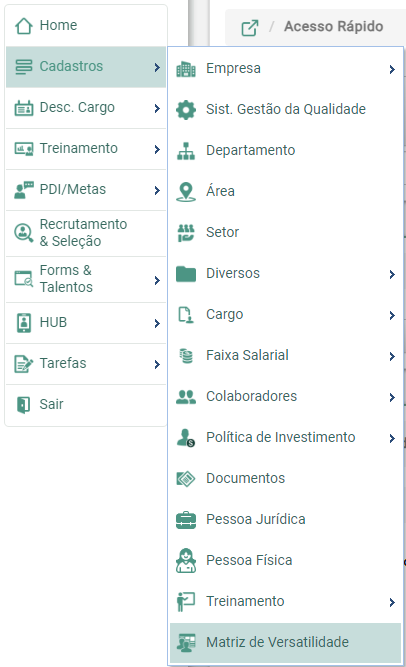Image resolution: width=406 pixels, height=667 pixels.
Task: Select PDI/Metas menu label
Action: [73, 189]
